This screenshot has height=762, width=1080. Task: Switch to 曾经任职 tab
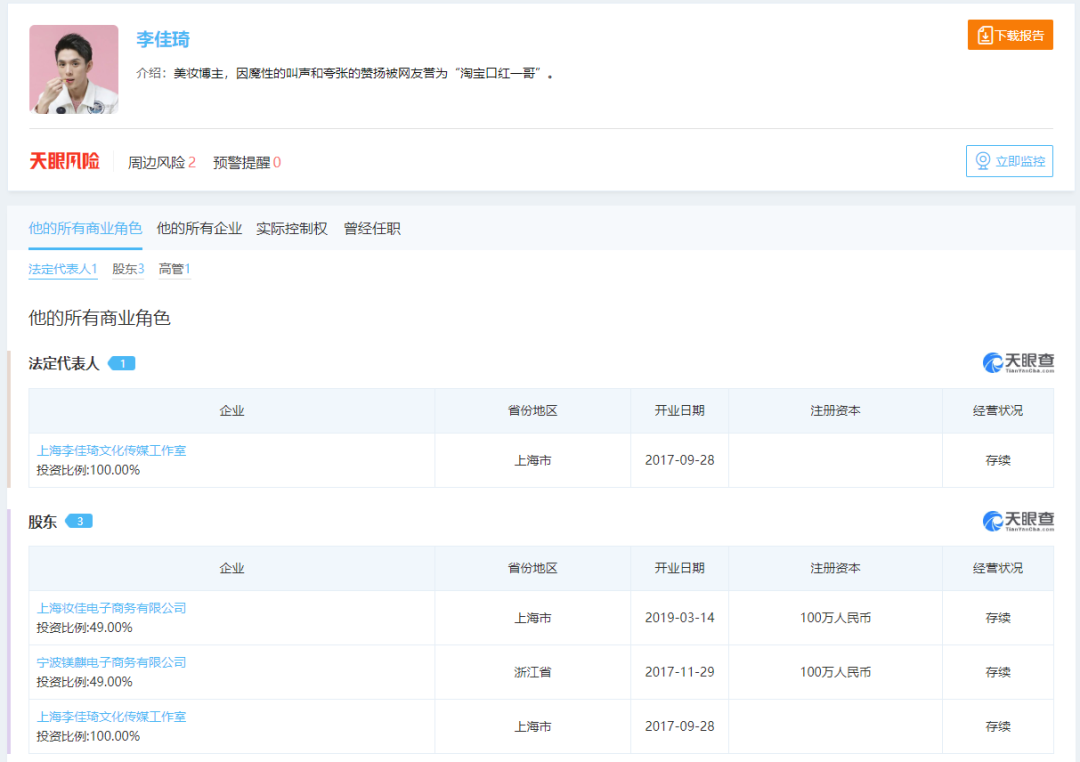tap(372, 229)
